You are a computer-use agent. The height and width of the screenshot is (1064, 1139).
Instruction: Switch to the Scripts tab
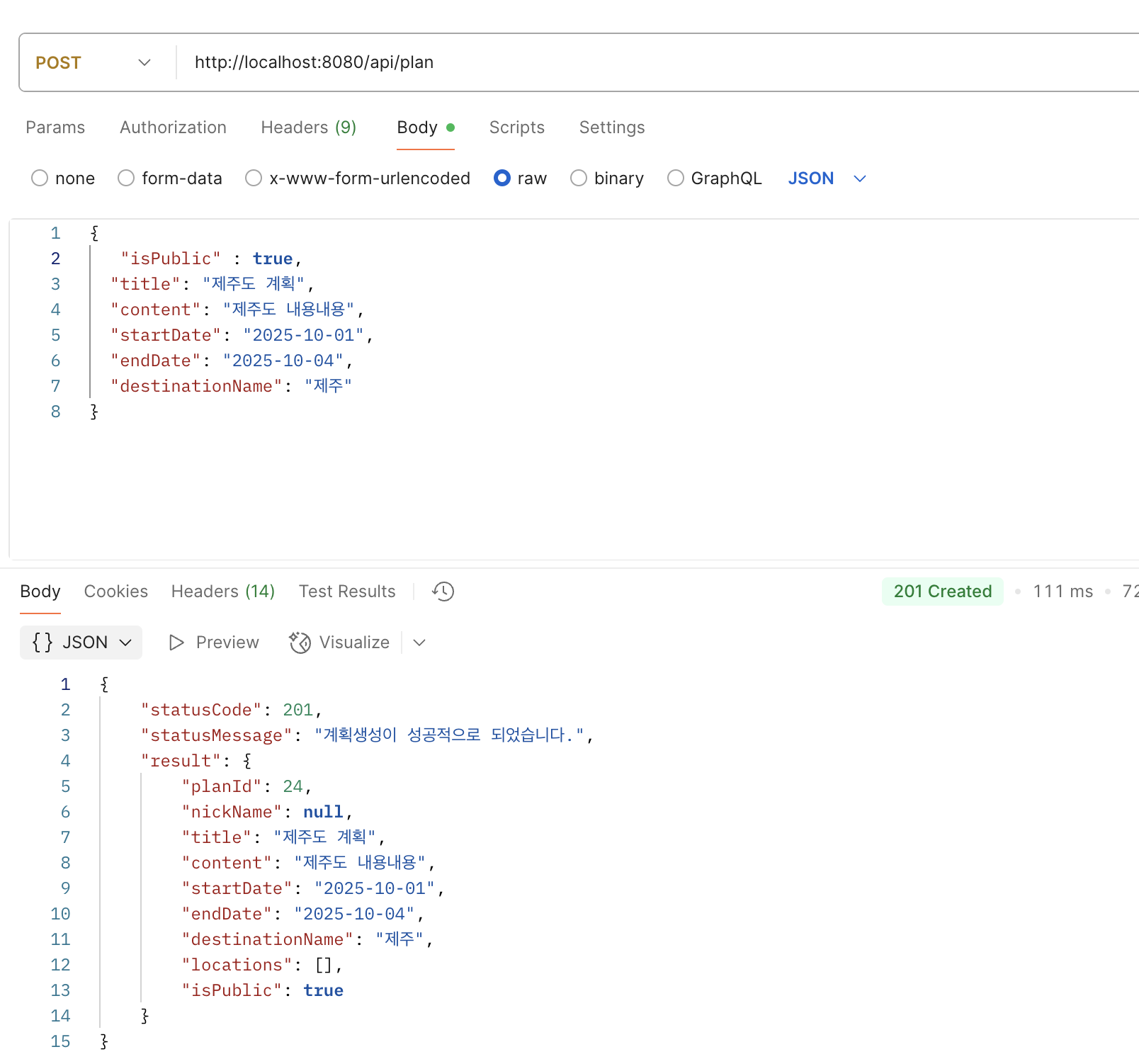(516, 128)
